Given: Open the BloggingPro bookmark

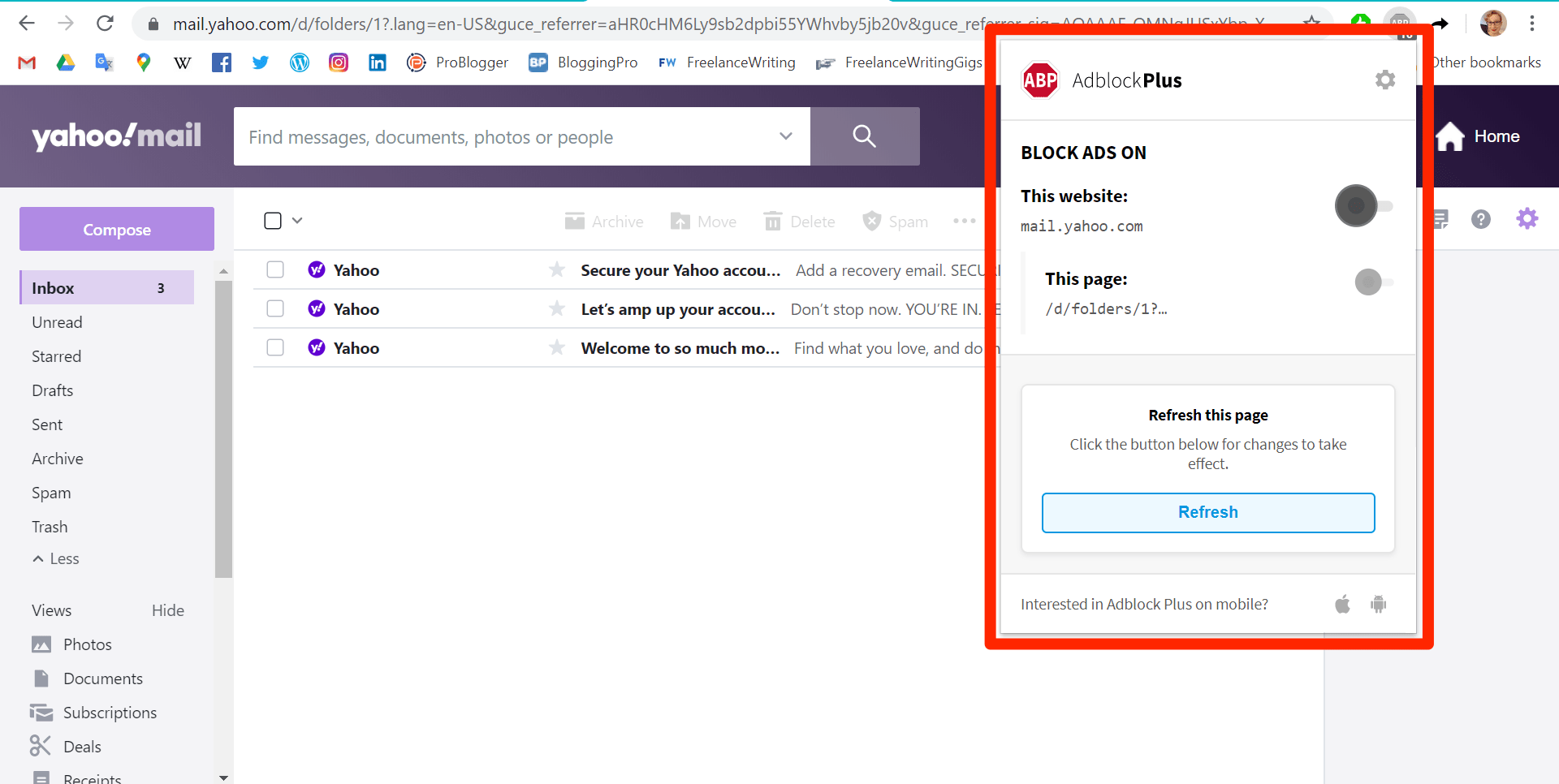Looking at the screenshot, I should 583,62.
